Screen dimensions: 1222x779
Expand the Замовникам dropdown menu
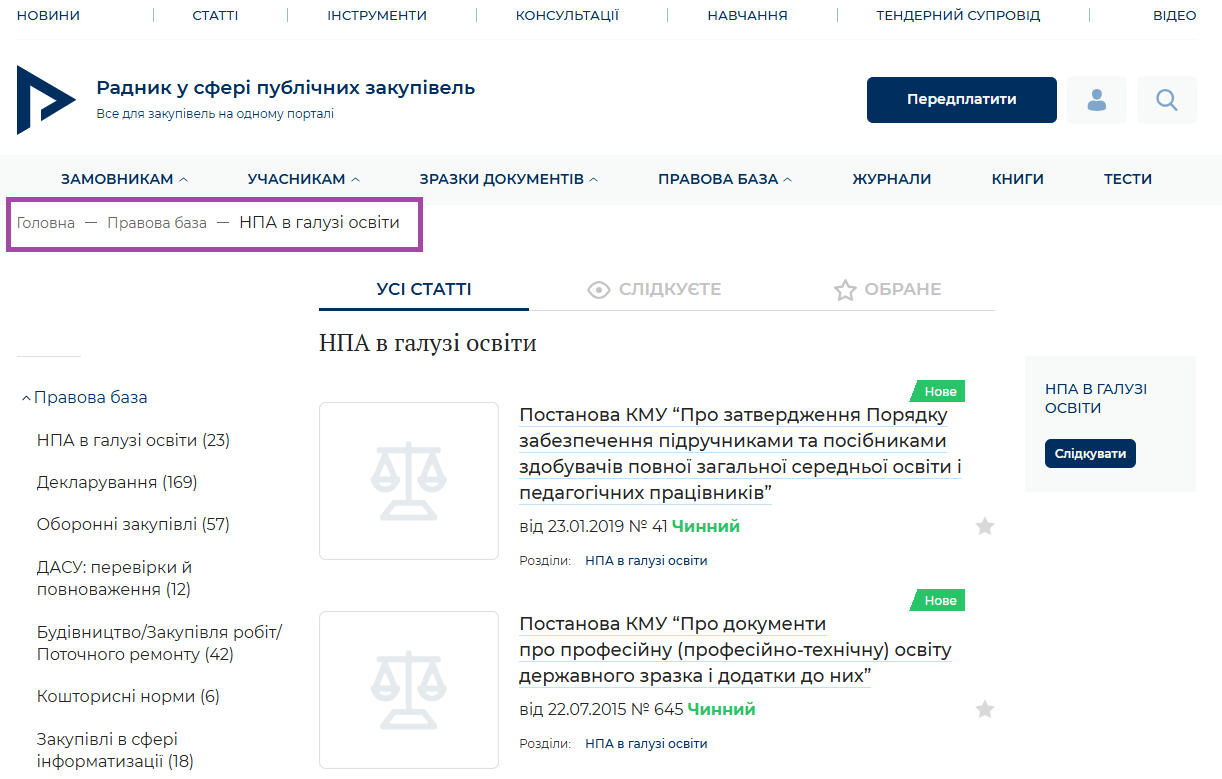(124, 179)
